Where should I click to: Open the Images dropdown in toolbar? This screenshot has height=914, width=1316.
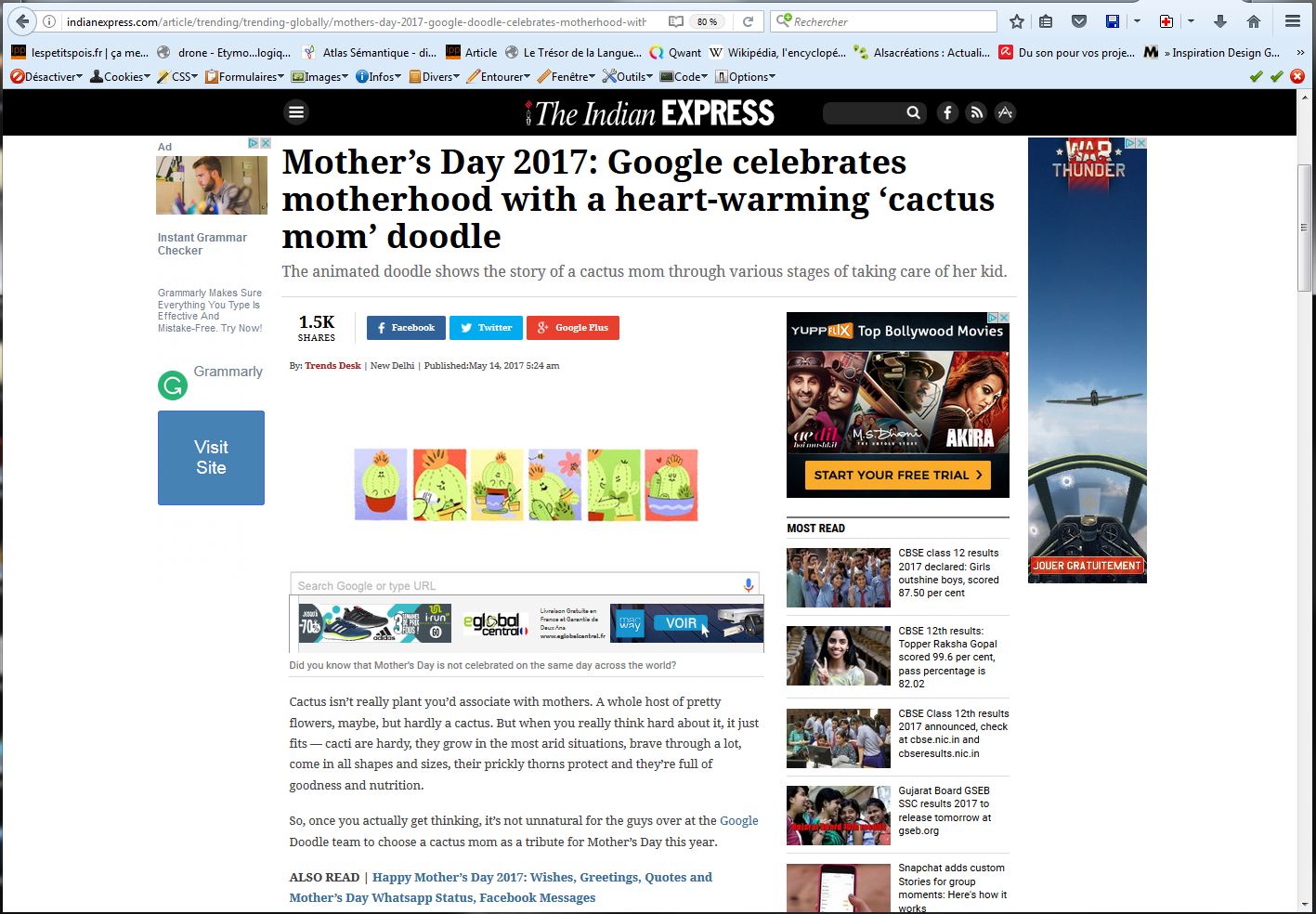(x=319, y=77)
